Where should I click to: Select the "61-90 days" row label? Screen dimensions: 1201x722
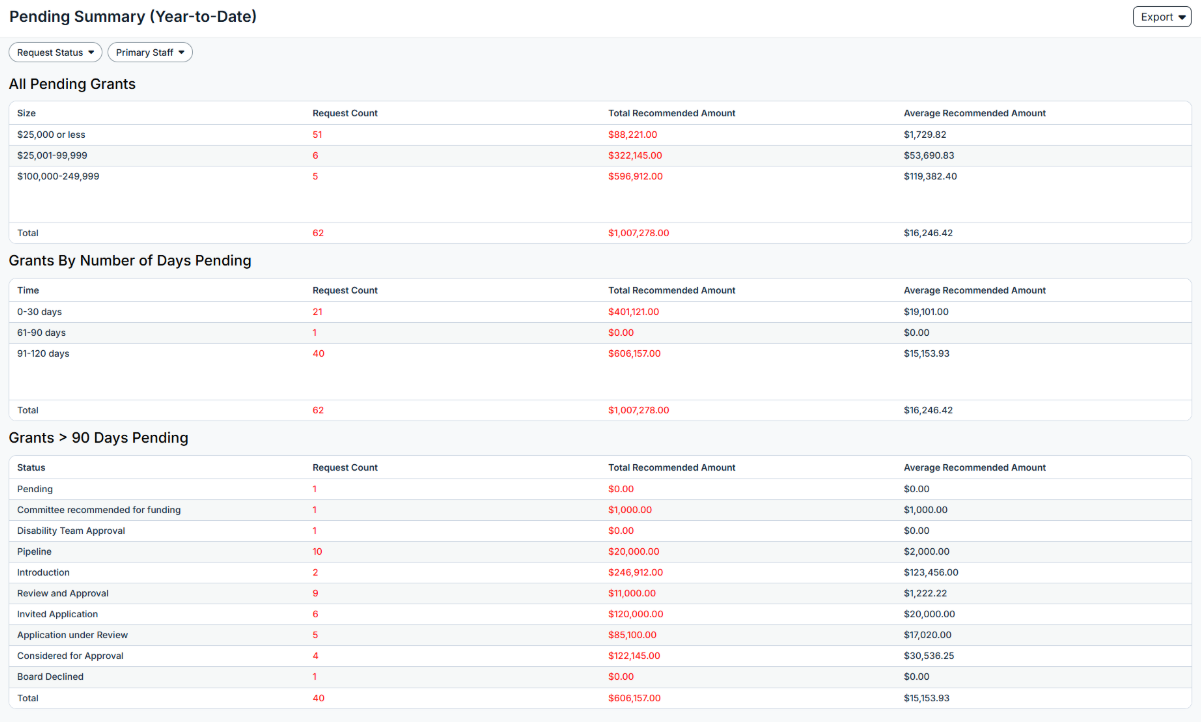click(41, 333)
